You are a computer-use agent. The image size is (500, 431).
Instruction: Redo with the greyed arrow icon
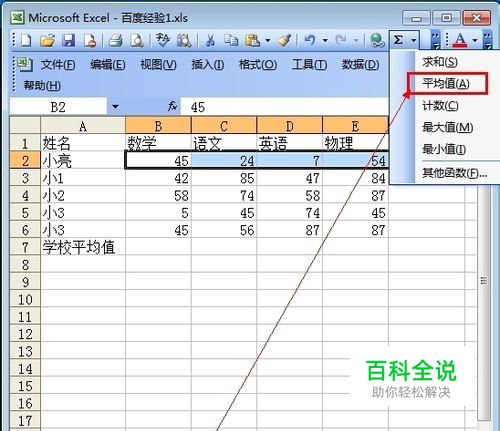tap(341, 41)
